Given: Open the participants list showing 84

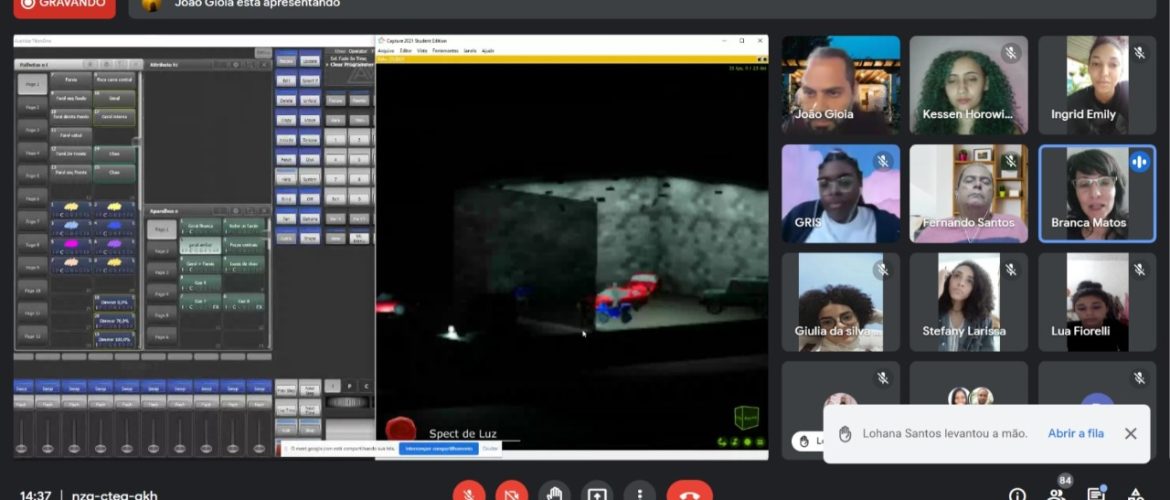Looking at the screenshot, I should coord(1057,493).
